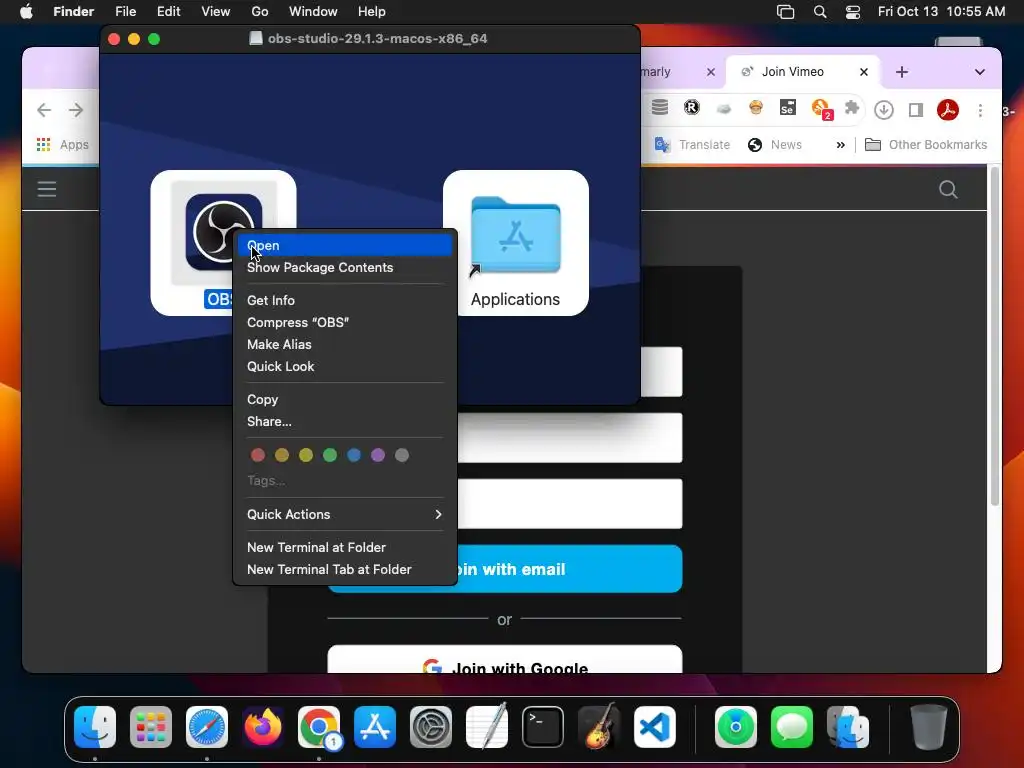Expand Chrome tab search dropdown
Screen dimensions: 1024x768
[980, 72]
